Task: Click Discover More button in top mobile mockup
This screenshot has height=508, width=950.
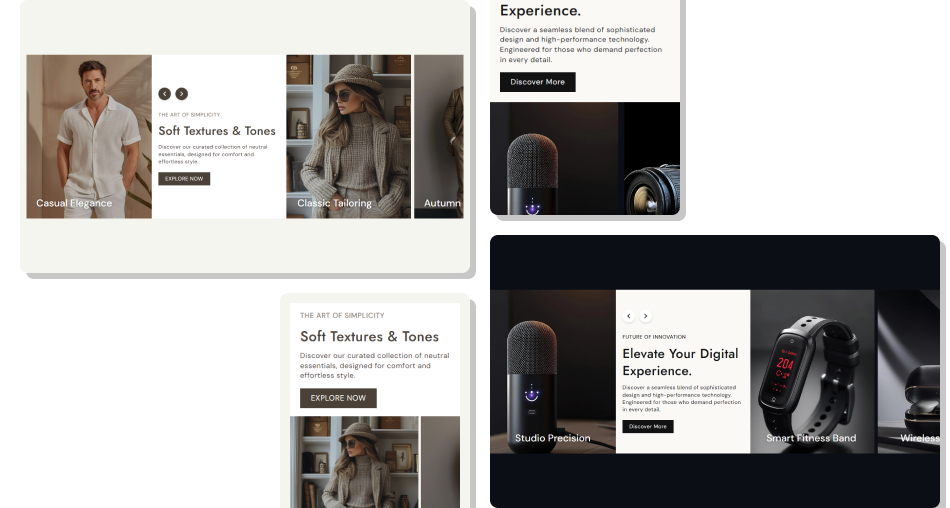Action: click(537, 82)
